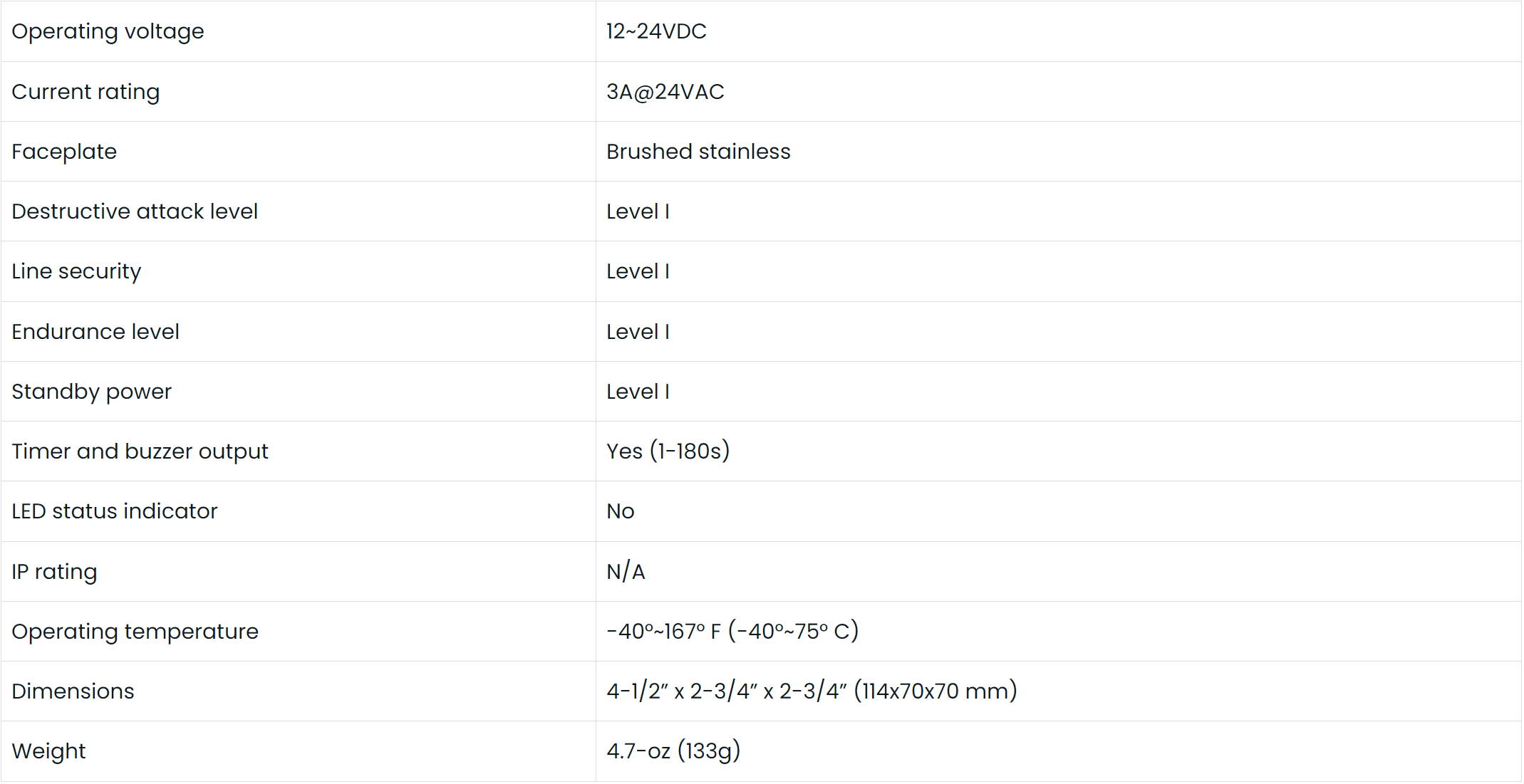Image resolution: width=1524 pixels, height=784 pixels.
Task: Click the "Standby power" label
Action: [91, 392]
